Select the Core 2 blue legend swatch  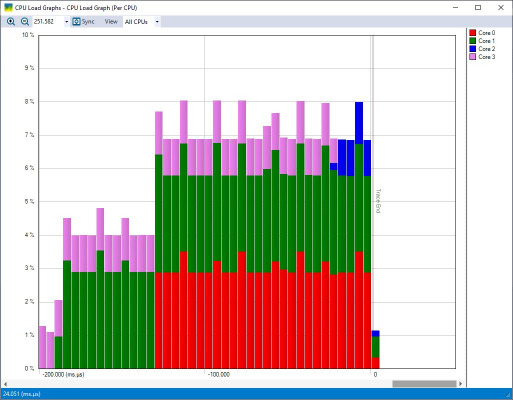tap(473, 49)
